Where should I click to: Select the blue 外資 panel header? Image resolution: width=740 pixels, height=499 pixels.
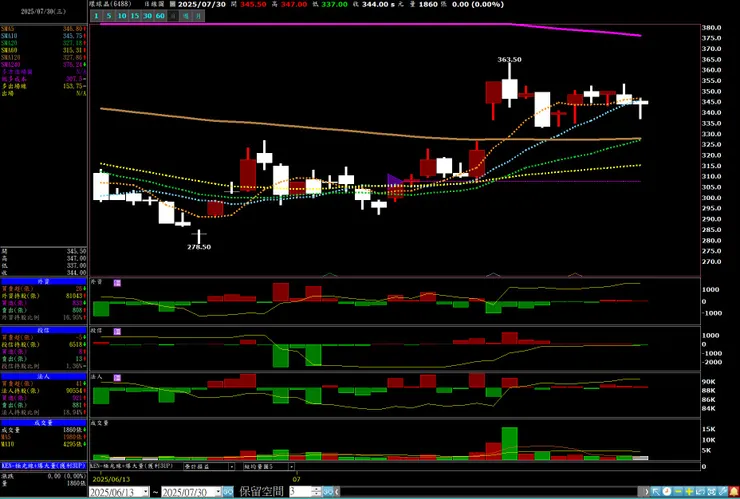pos(43,281)
